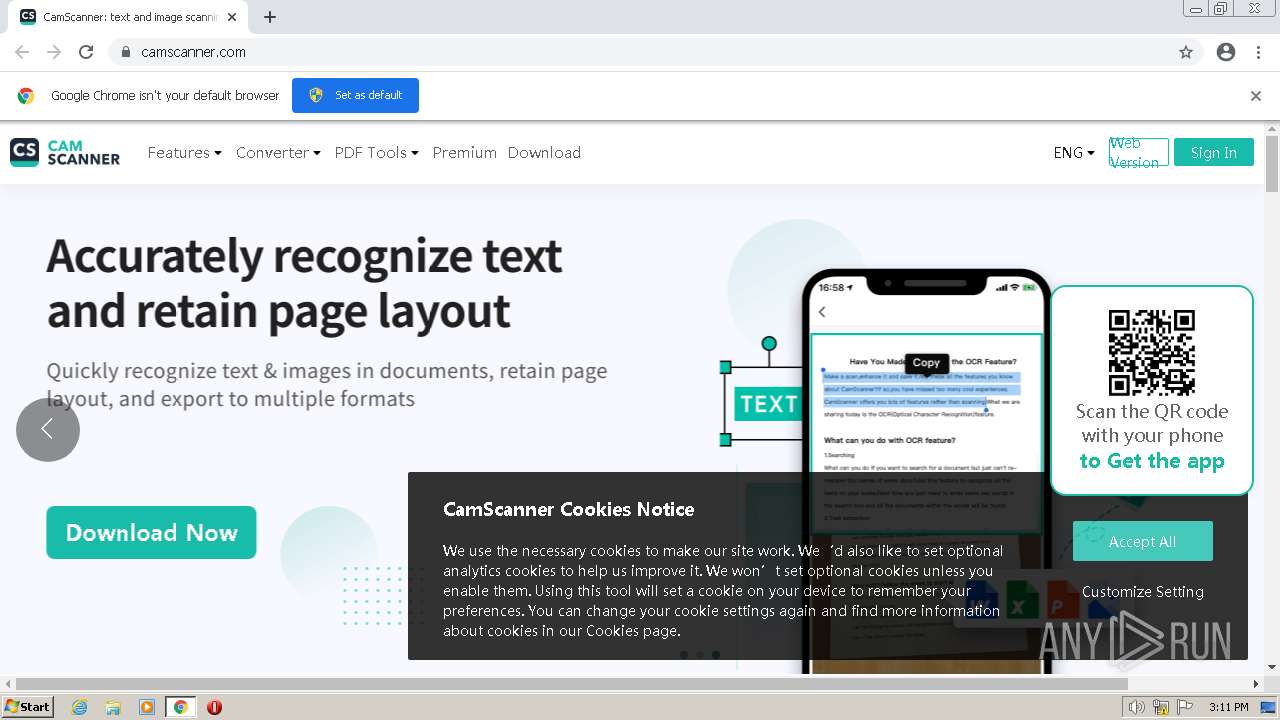Click 'CamScanner Cookies Notice' heading
The image size is (1280, 720).
pyautogui.click(x=569, y=509)
